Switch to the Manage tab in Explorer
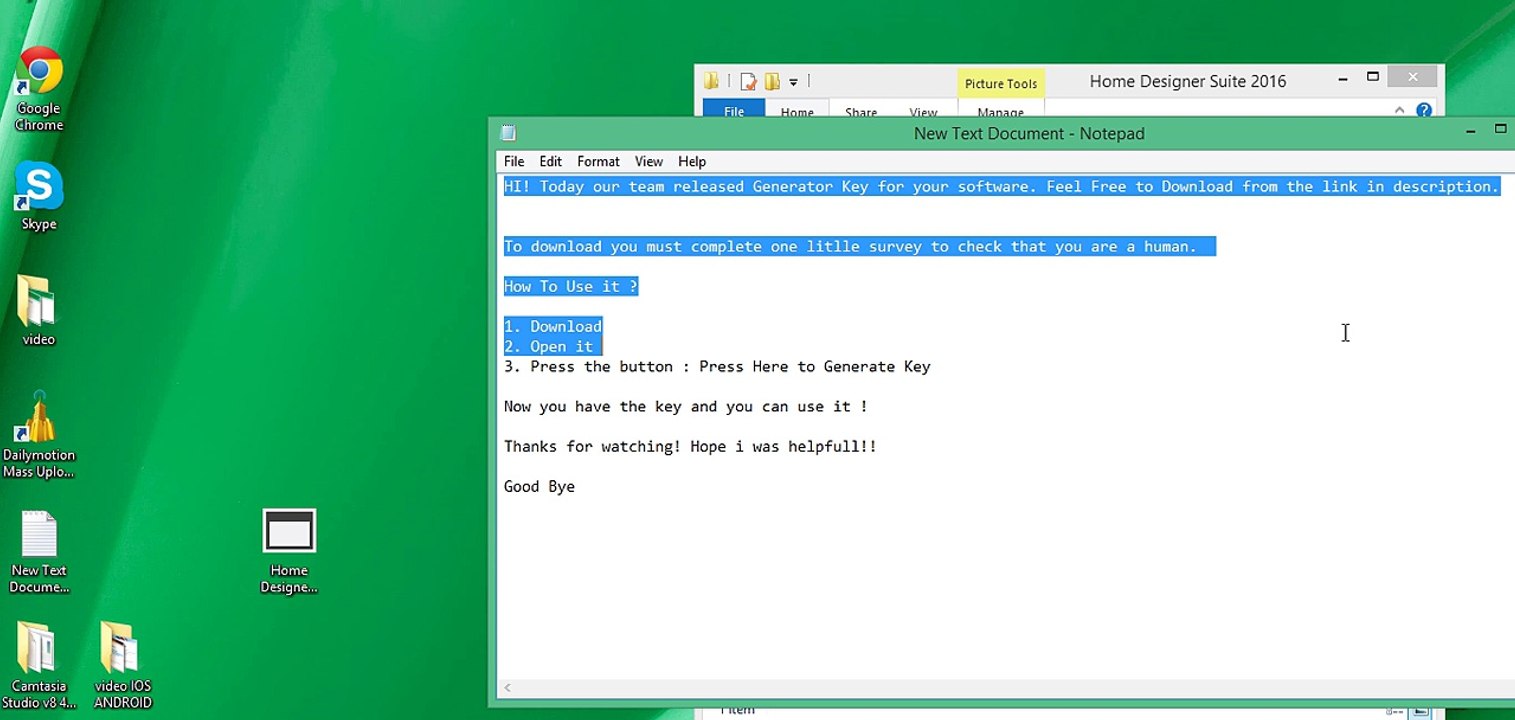Viewport: 1515px width, 720px height. (1001, 110)
